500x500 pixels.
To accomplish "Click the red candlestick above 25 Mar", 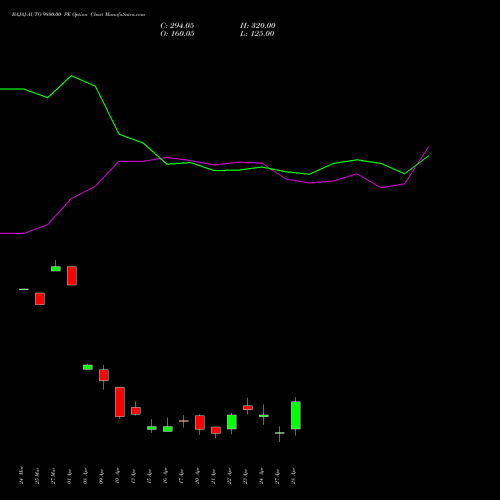I will [x=40, y=299].
